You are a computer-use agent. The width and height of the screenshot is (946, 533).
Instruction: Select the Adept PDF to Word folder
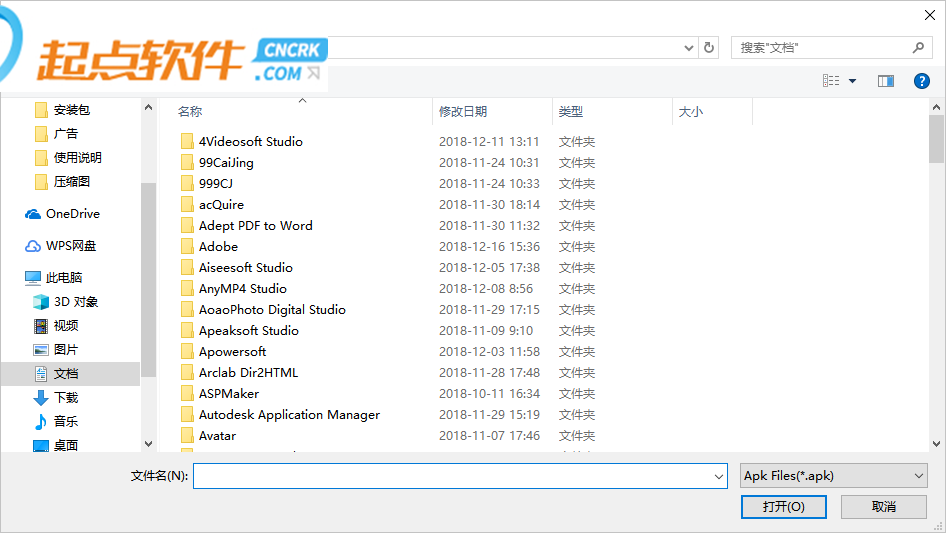click(x=256, y=226)
